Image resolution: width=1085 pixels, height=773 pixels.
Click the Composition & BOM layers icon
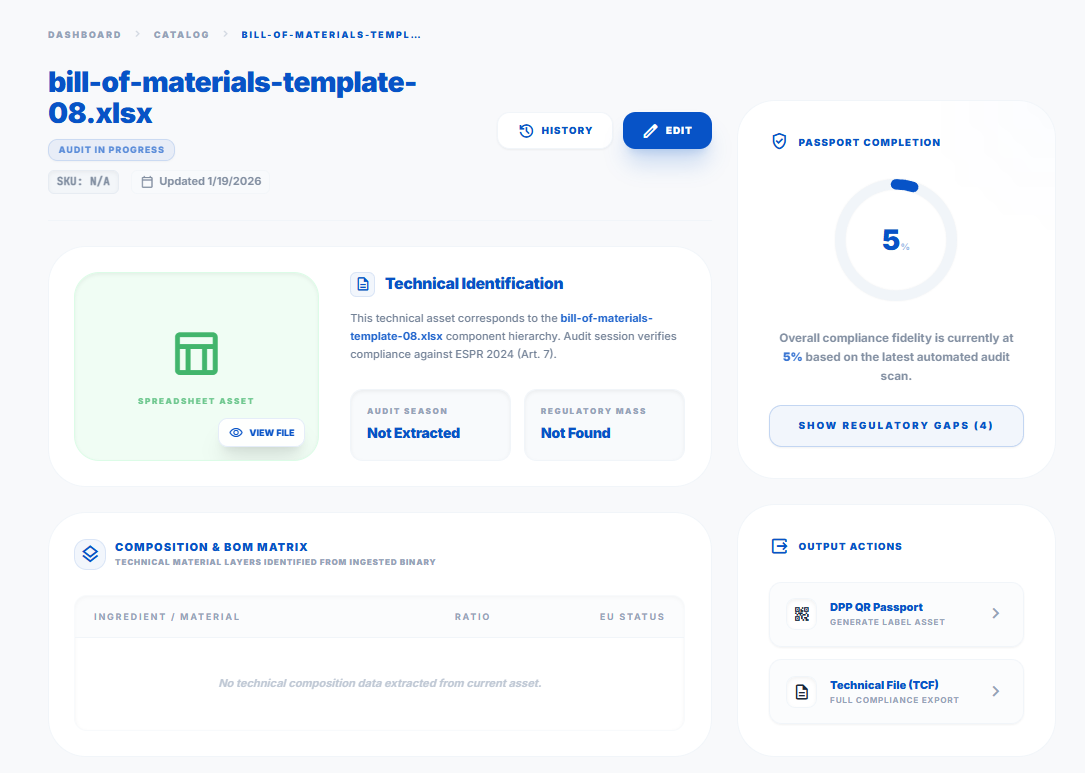90,554
